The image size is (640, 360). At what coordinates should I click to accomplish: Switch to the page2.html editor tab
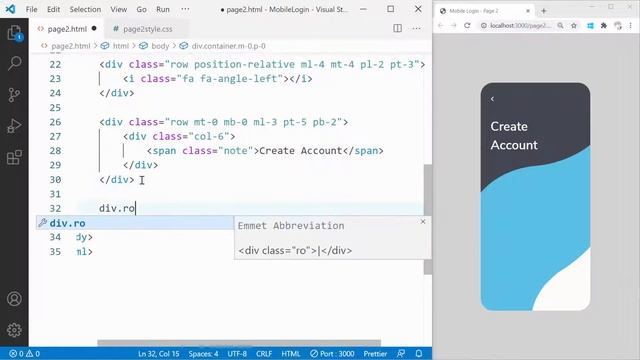[x=67, y=29]
